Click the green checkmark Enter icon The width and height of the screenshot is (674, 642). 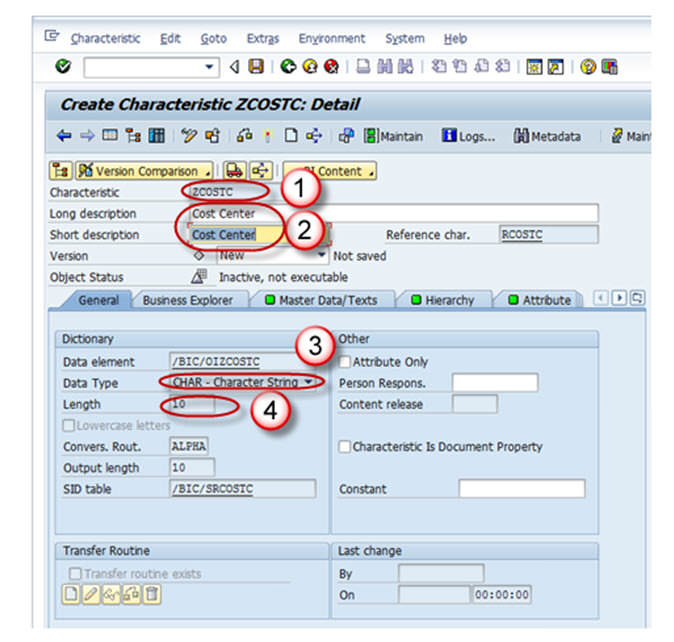64,67
